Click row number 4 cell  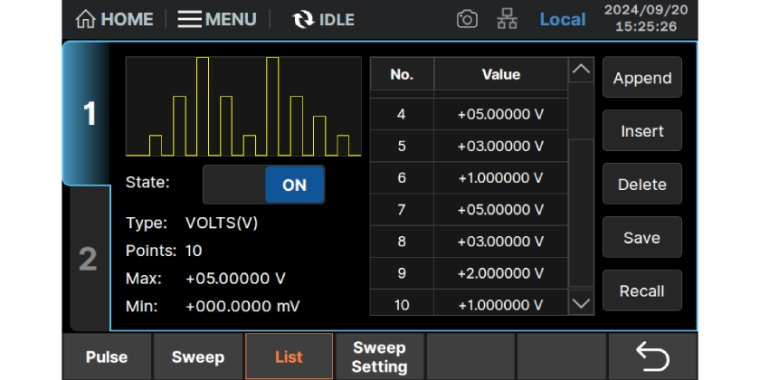coord(401,114)
